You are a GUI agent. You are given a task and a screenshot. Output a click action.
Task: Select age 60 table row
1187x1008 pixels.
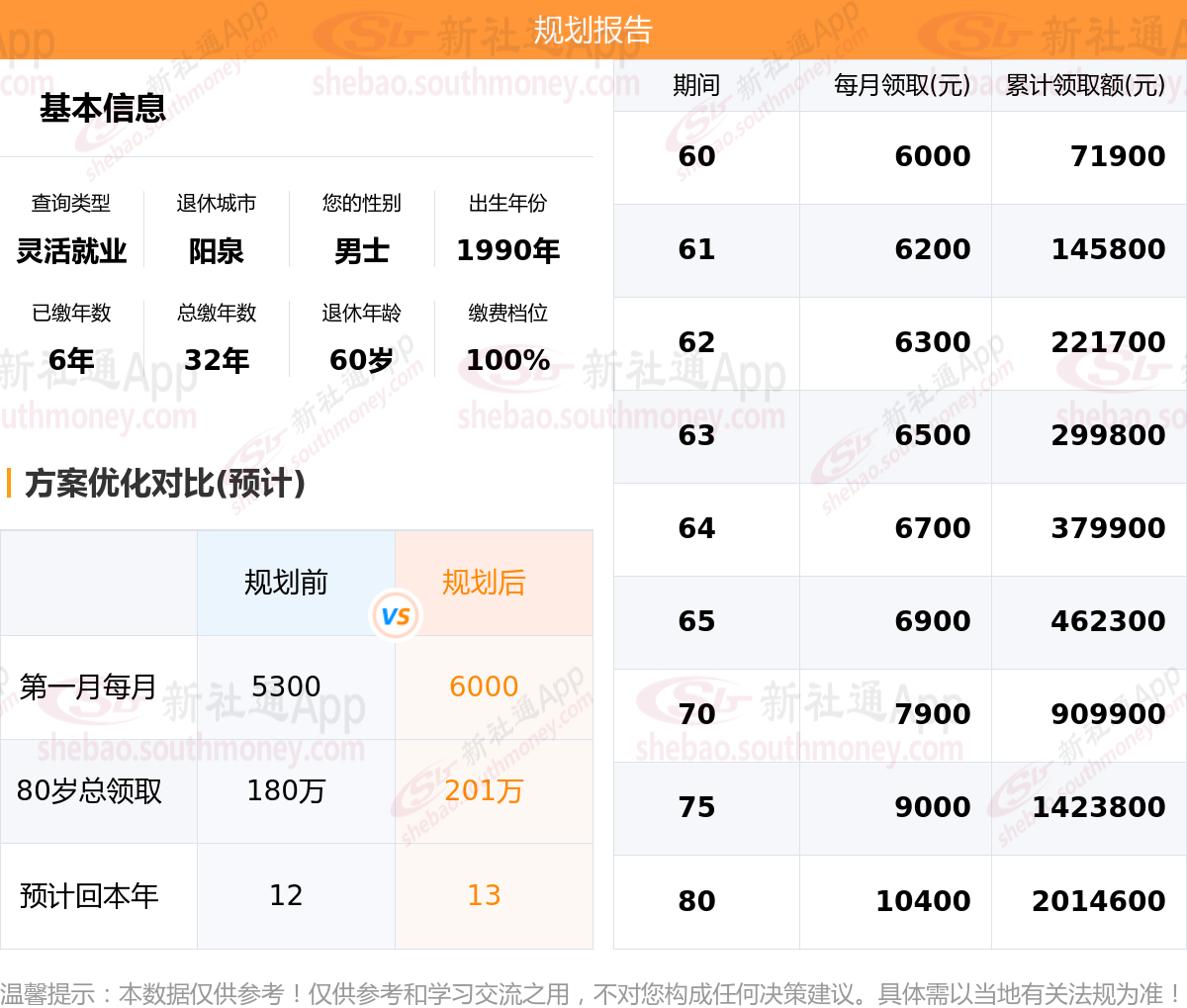pyautogui.click(x=900, y=157)
